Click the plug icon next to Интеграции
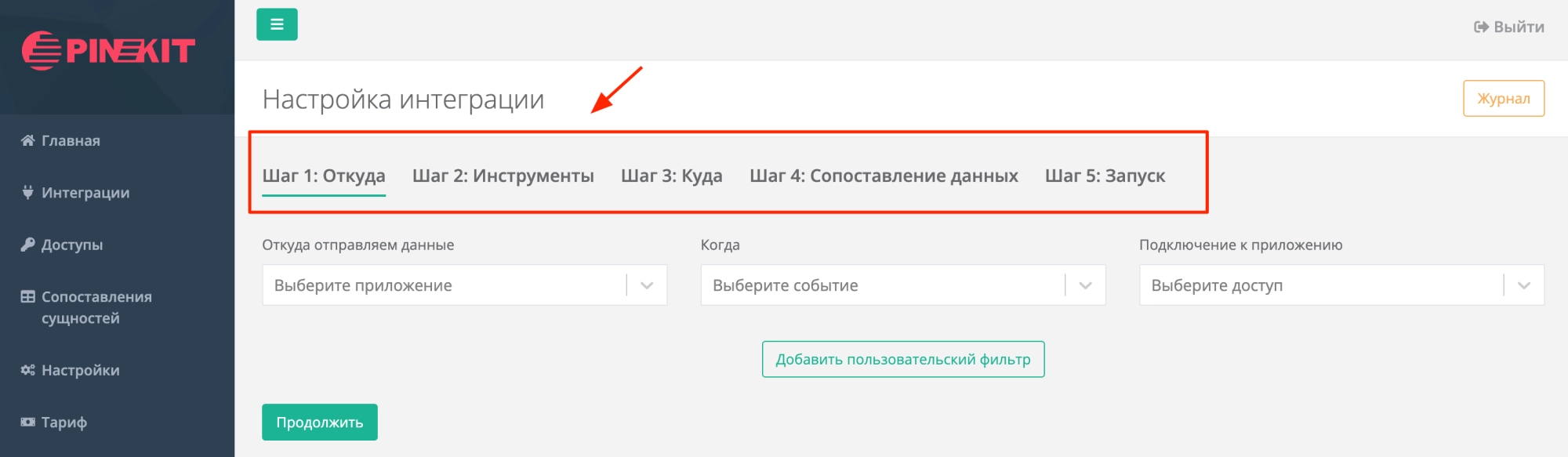Screen dimensions: 1568x457 27,192
